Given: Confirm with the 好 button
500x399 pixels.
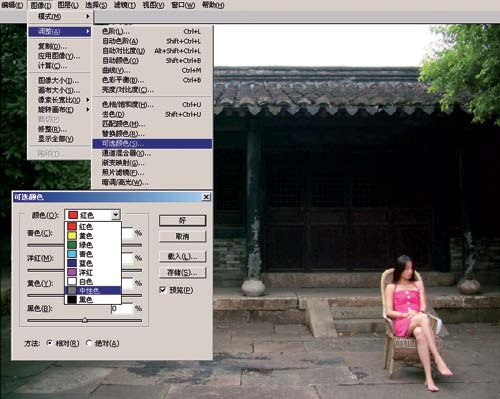Looking at the screenshot, I should click(x=182, y=221).
